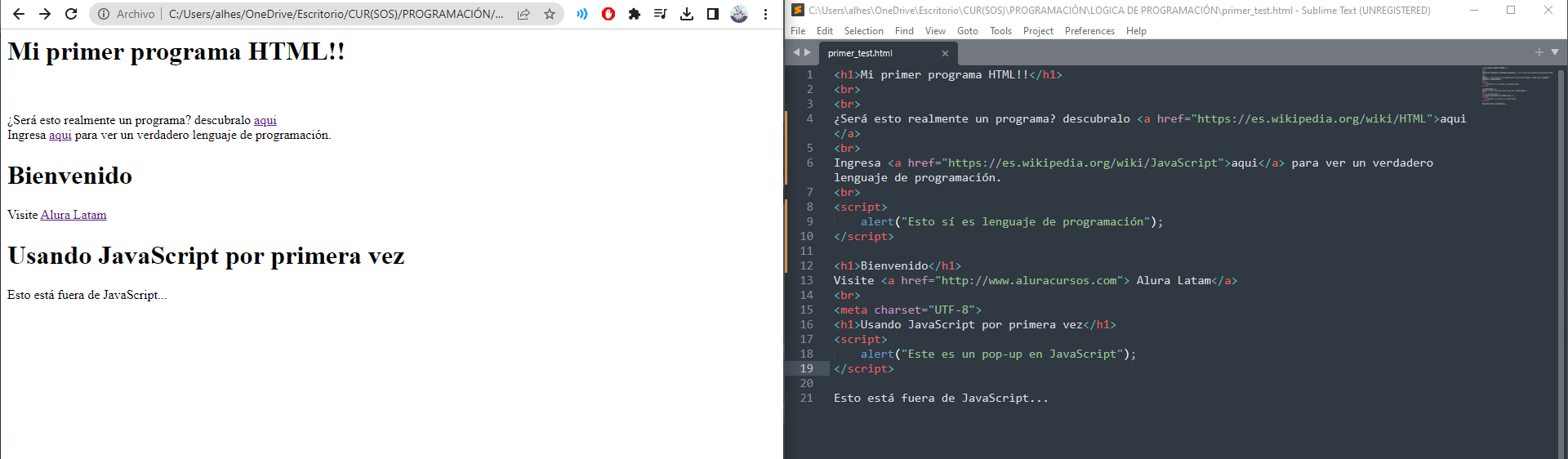1568x459 pixels.
Task: Click the <script> tag on line 8
Action: click(x=861, y=207)
